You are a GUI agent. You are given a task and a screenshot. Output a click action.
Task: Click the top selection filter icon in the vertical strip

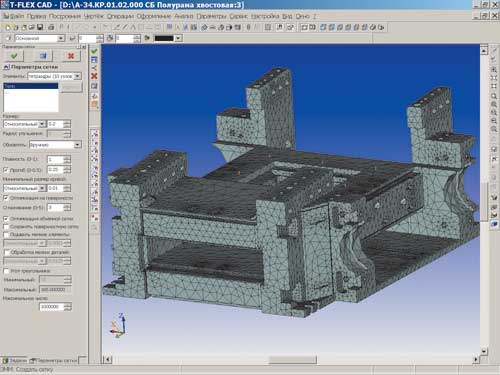coord(95,134)
